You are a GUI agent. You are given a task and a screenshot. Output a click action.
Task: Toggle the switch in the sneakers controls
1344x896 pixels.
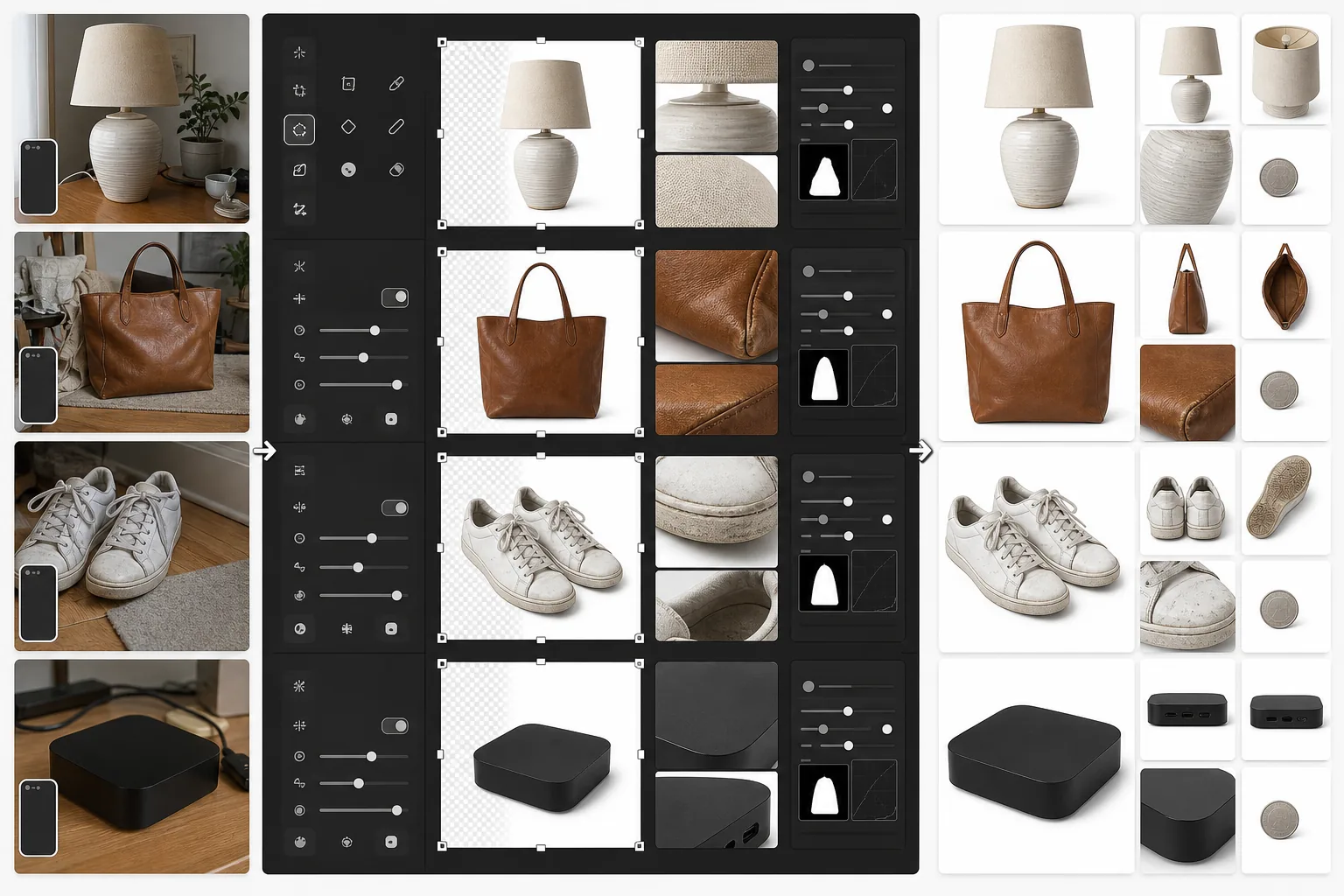click(x=395, y=507)
